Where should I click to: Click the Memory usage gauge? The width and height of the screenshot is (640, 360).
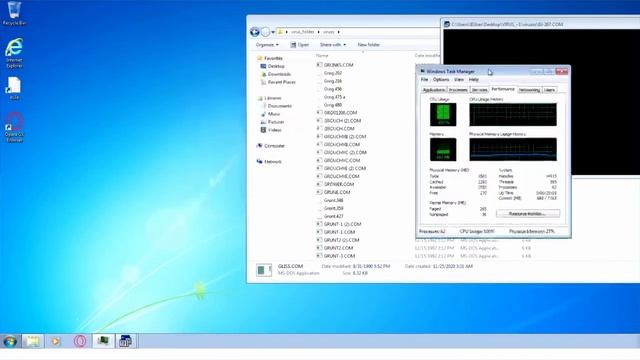[x=443, y=149]
